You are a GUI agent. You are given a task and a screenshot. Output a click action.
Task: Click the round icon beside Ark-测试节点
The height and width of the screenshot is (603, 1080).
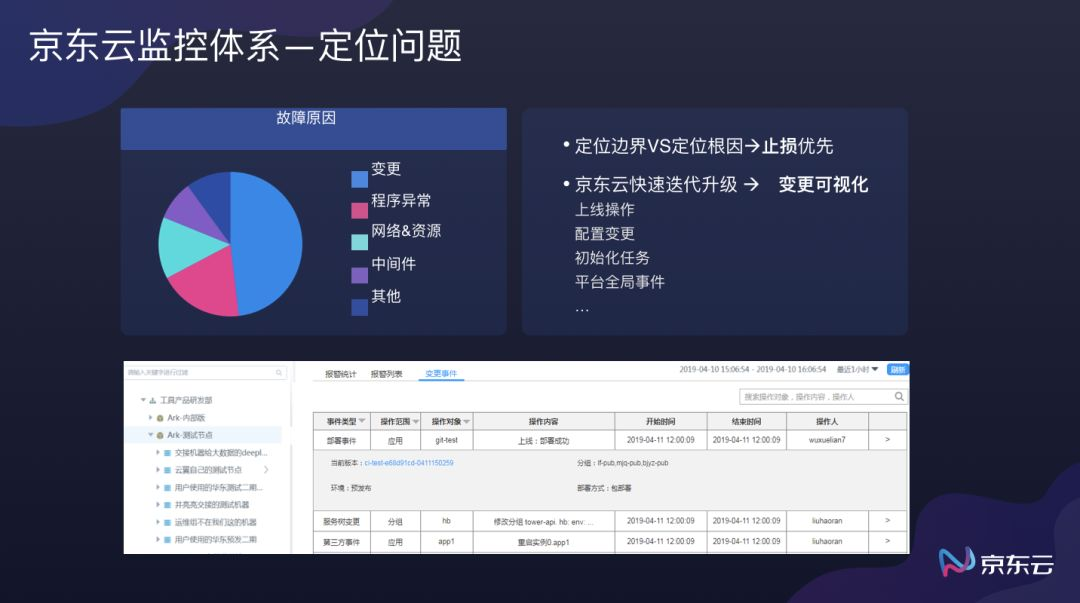click(x=160, y=436)
